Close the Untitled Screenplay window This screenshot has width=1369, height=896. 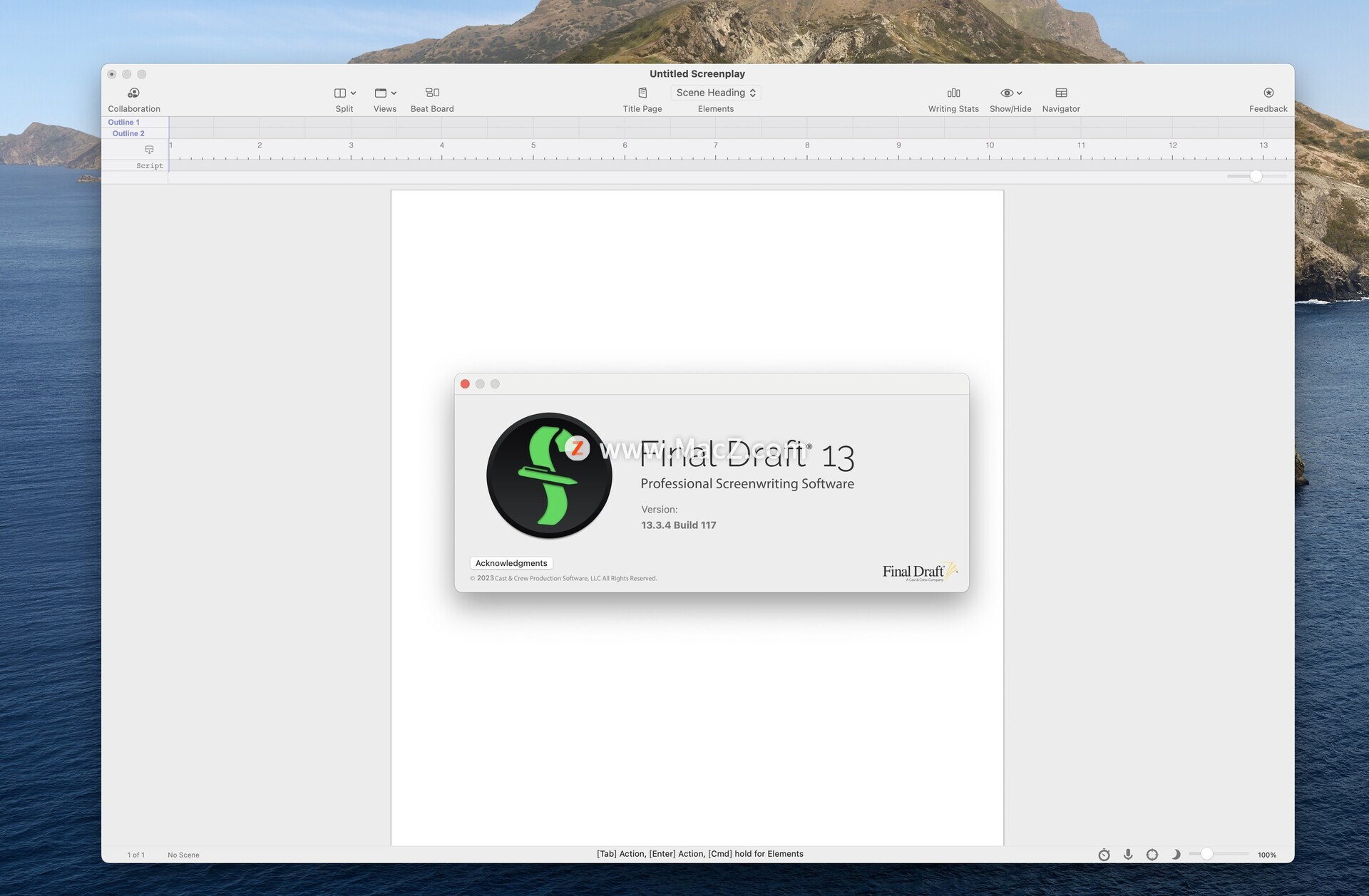pyautogui.click(x=112, y=74)
